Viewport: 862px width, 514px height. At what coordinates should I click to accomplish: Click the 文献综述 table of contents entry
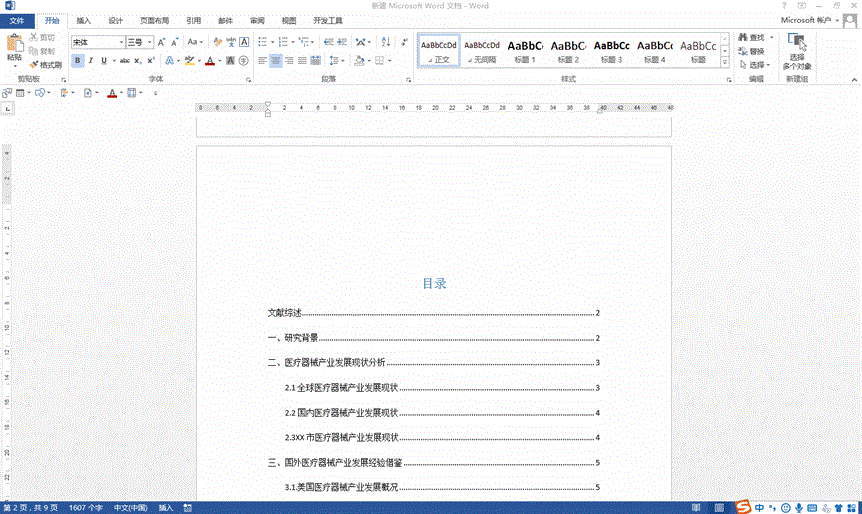click(x=285, y=313)
